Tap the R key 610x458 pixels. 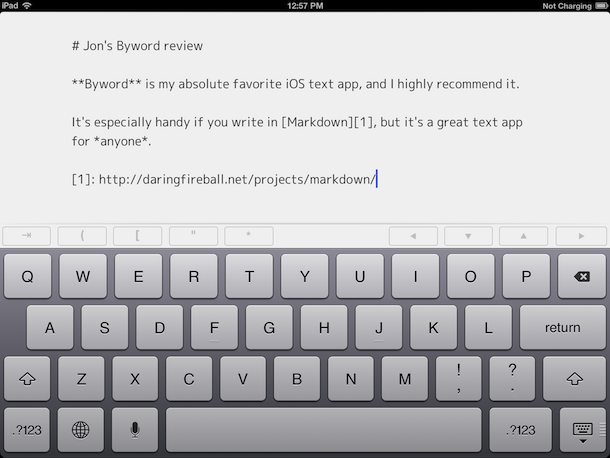pos(194,276)
